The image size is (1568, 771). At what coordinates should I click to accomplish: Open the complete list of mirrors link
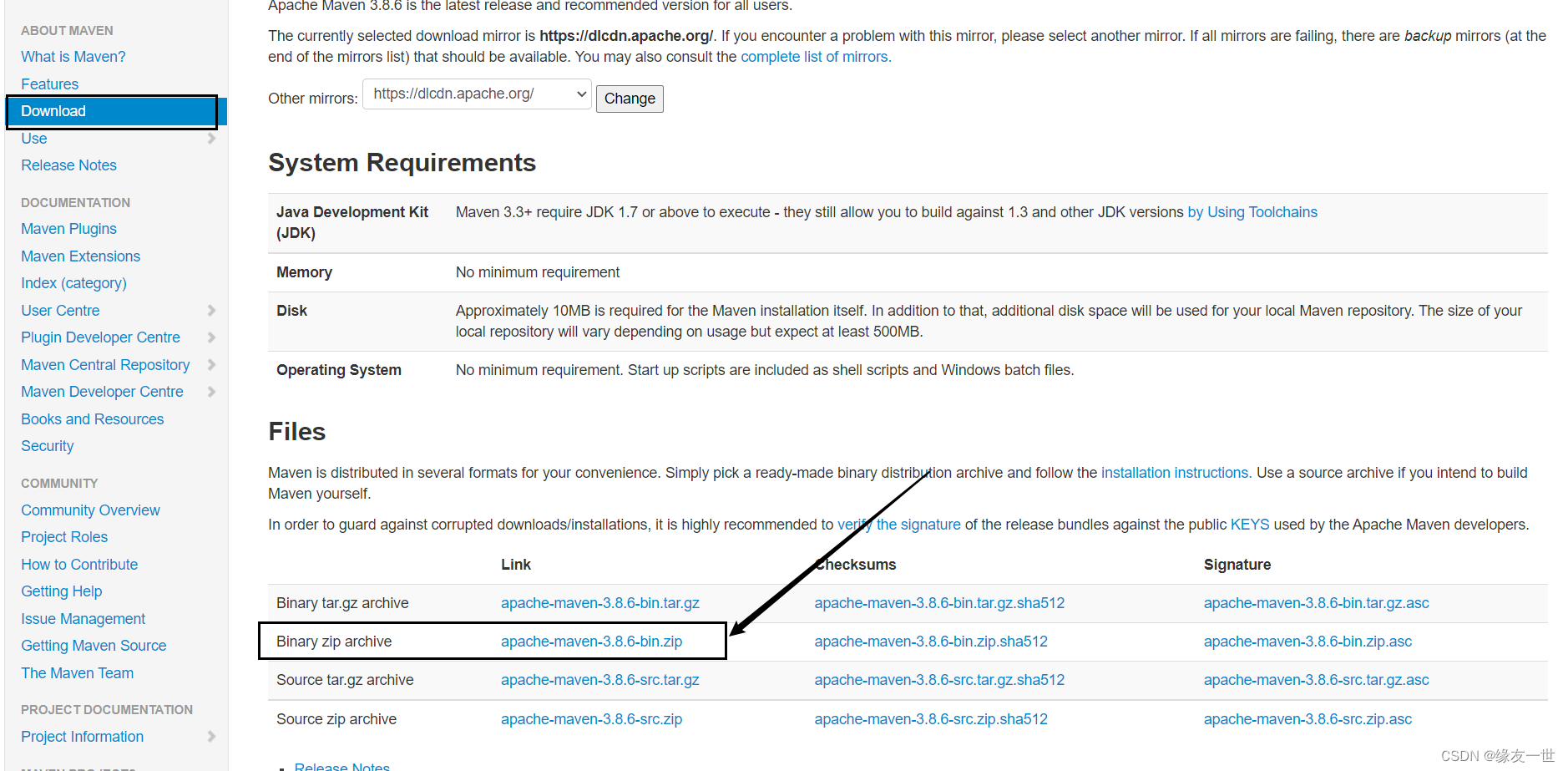click(815, 57)
